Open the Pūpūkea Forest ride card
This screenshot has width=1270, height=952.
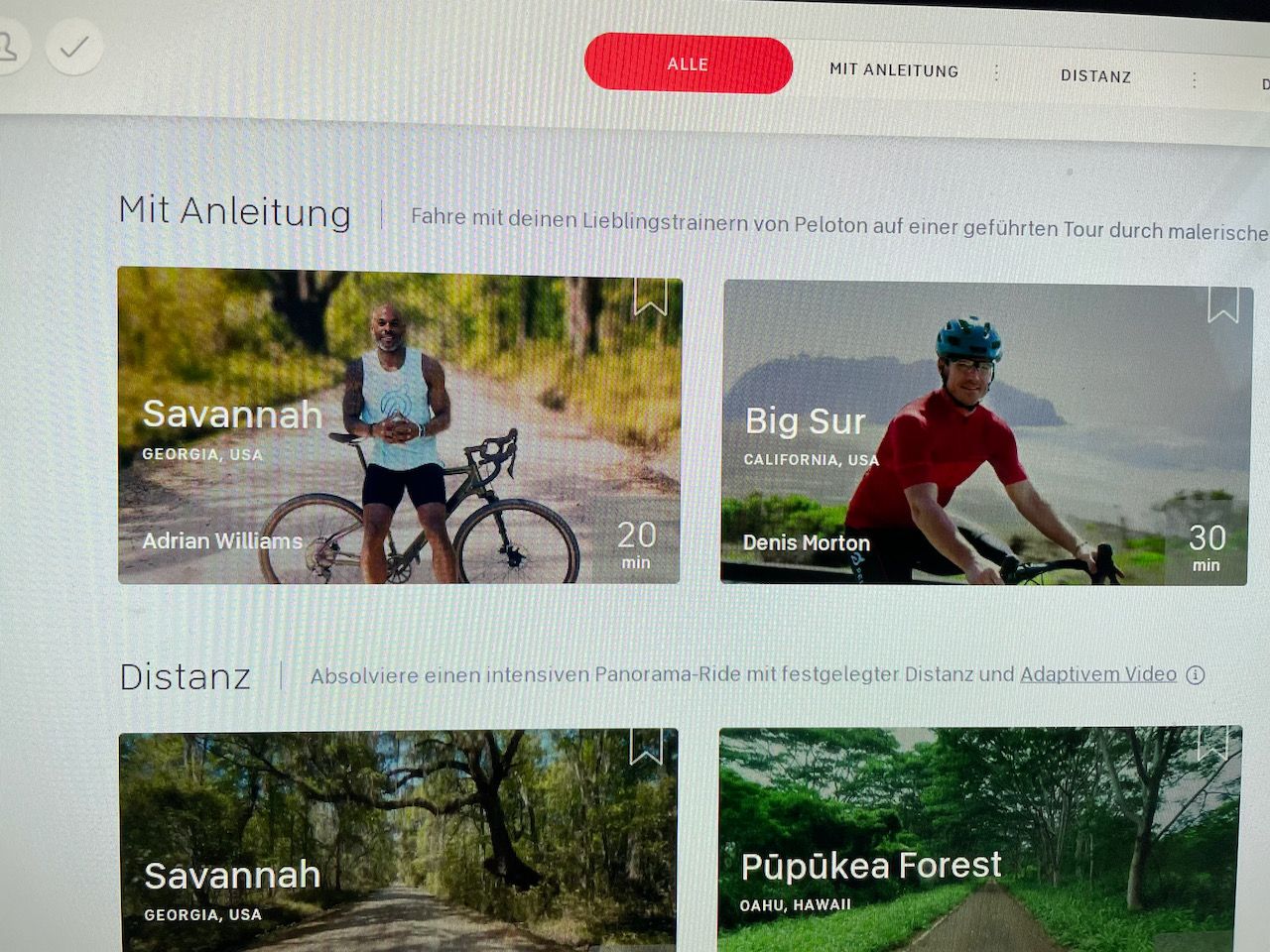tap(980, 839)
